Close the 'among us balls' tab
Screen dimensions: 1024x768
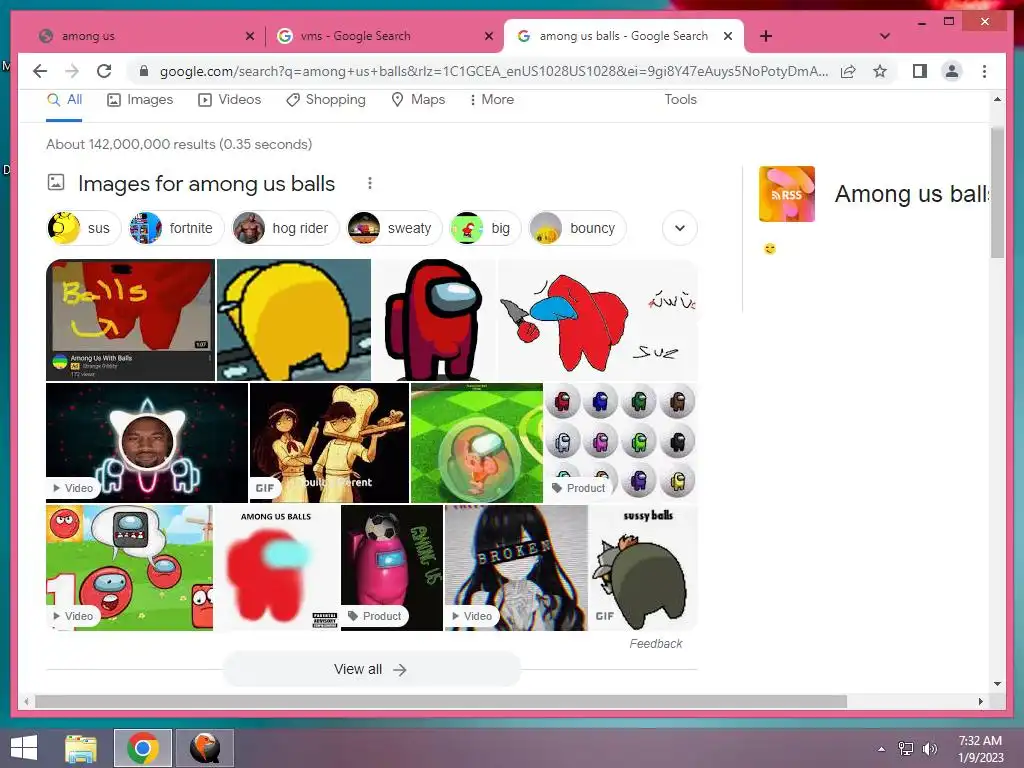(728, 36)
